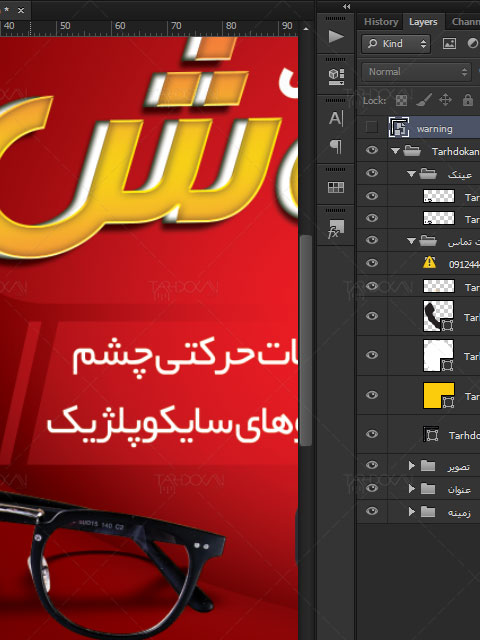Click the canvas scroll-up arrow
This screenshot has height=640, width=480.
coord(306,29)
